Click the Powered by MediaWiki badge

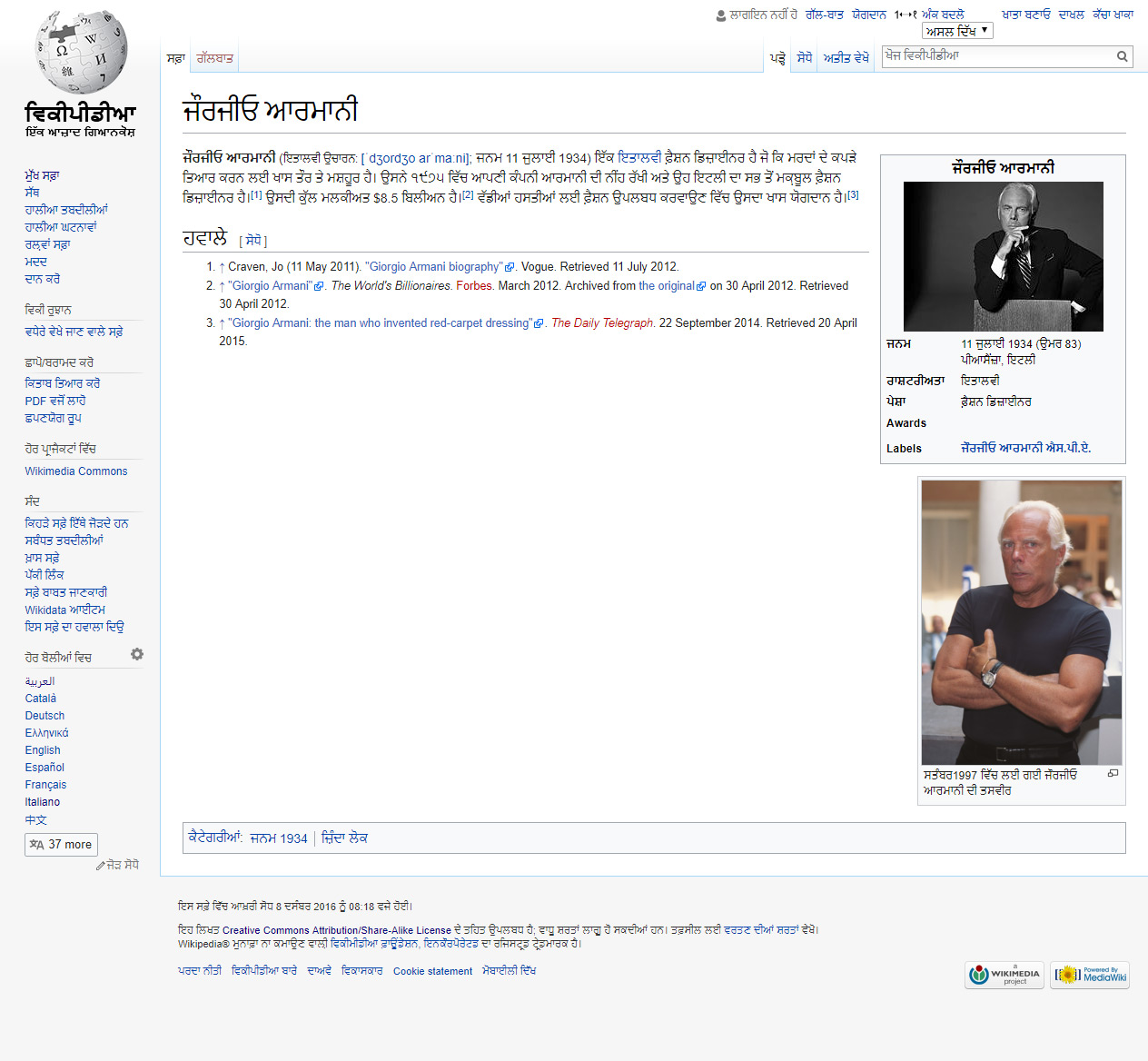tap(1090, 975)
